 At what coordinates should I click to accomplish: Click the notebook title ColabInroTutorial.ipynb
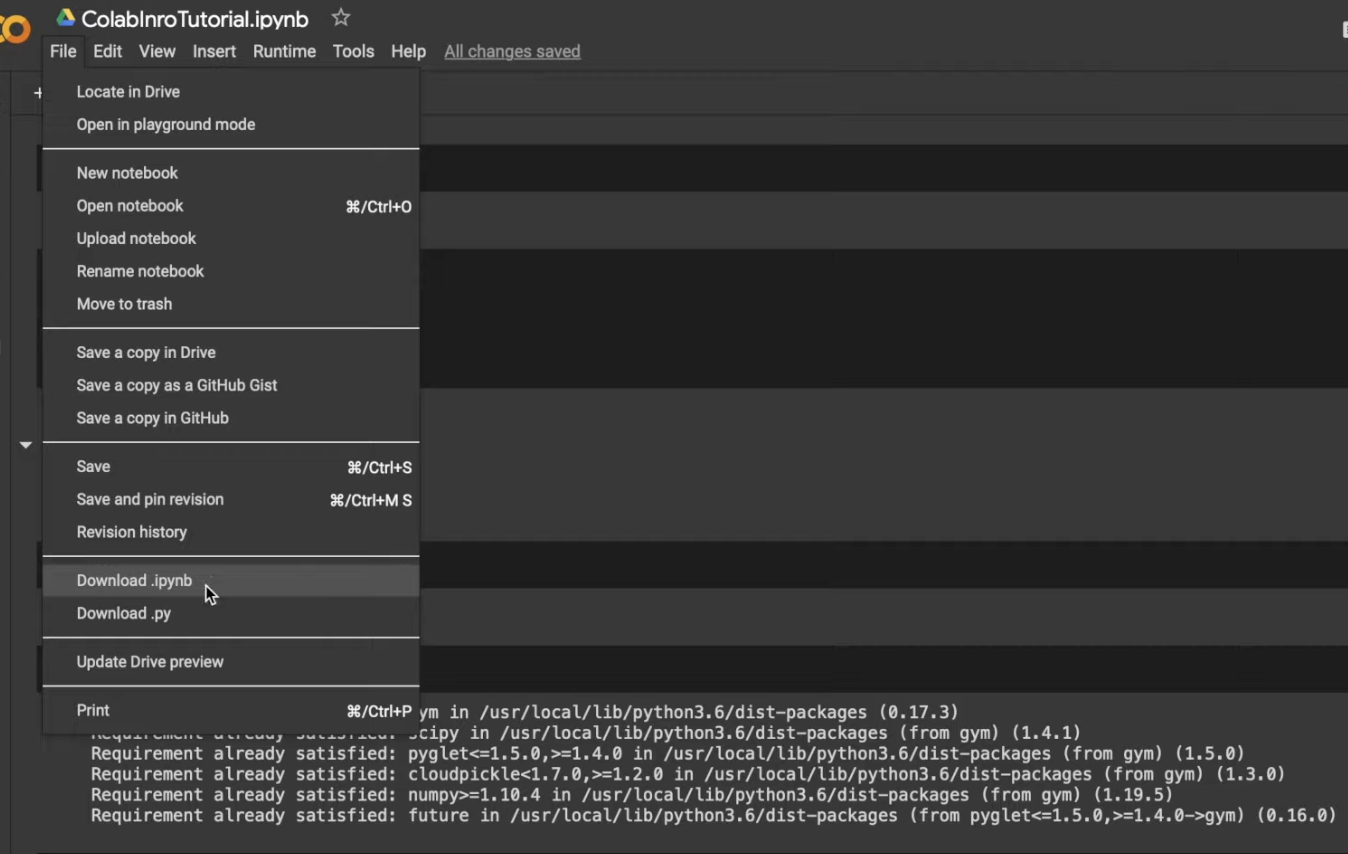click(x=195, y=18)
